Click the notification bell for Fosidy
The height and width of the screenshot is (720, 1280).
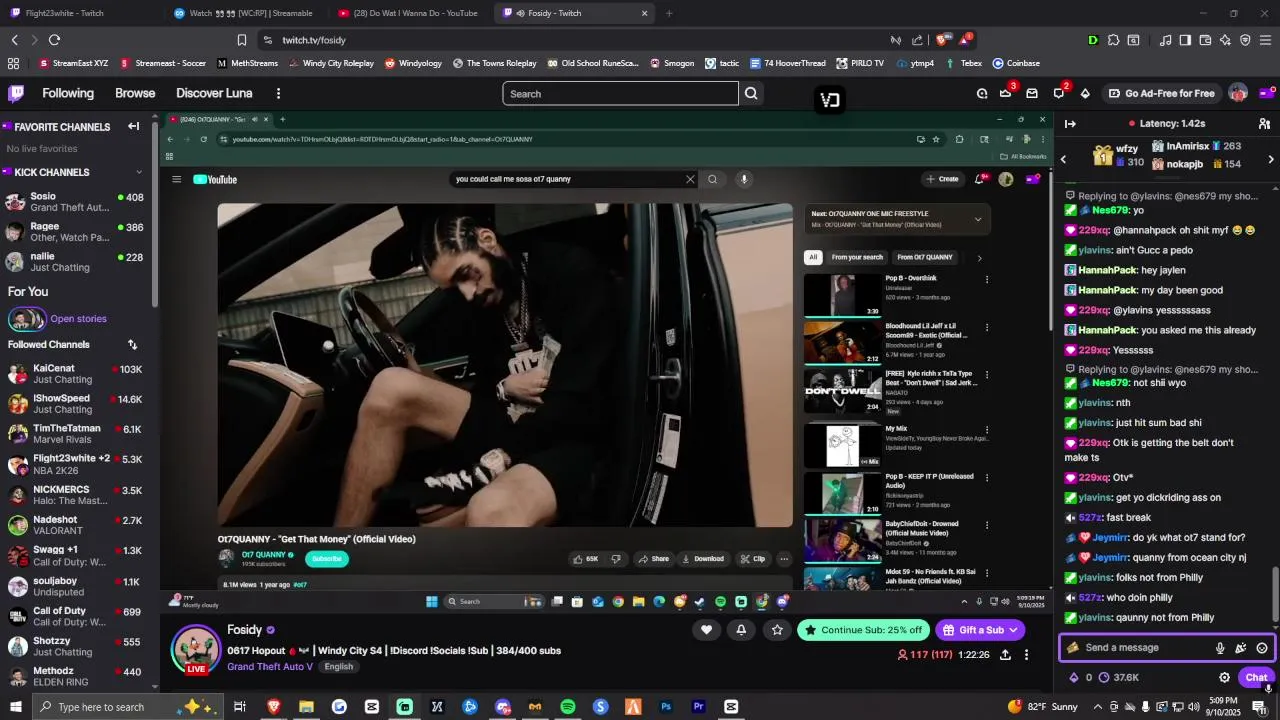pos(741,629)
